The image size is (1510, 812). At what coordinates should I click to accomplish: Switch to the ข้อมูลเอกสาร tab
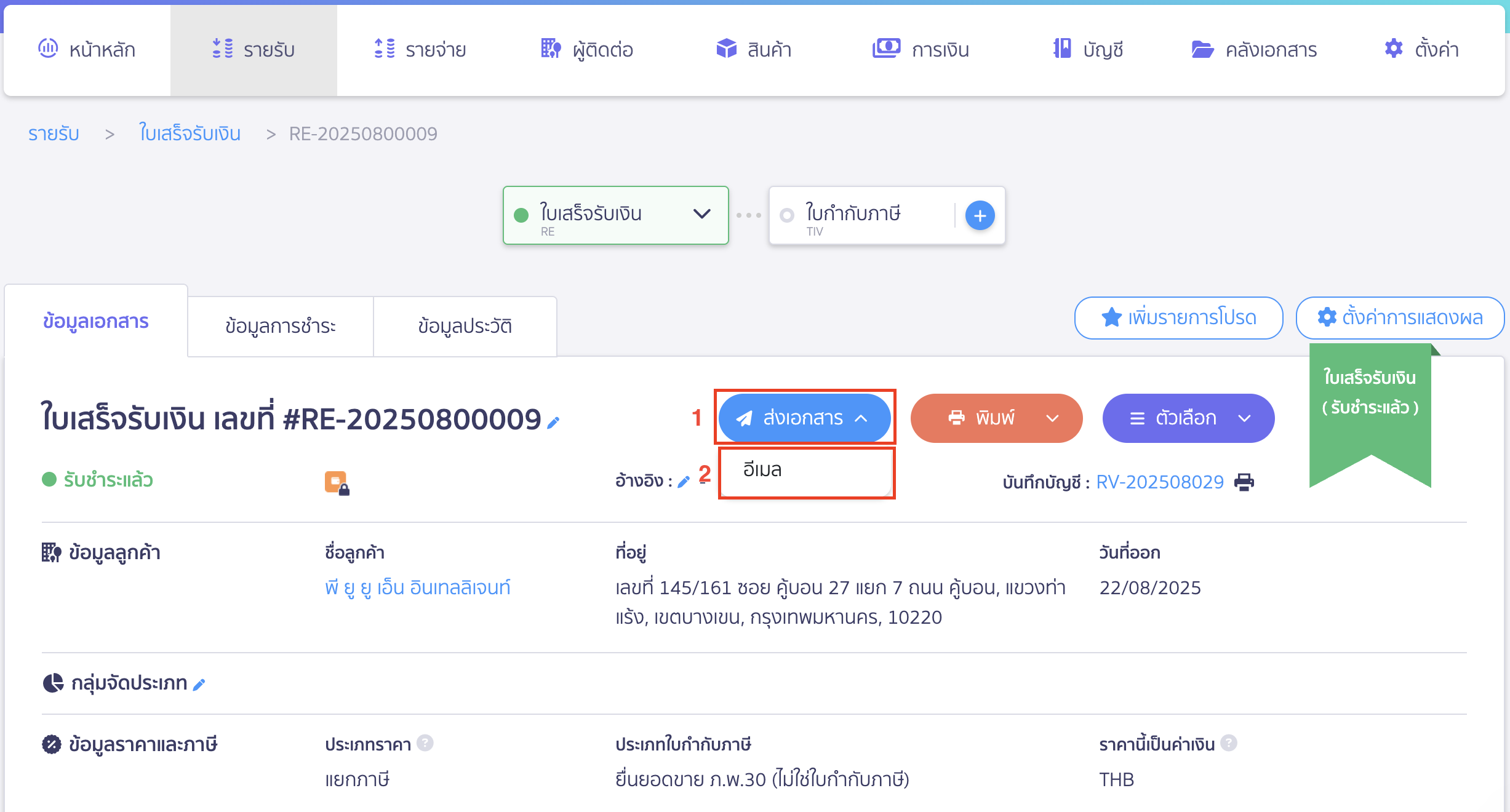pyautogui.click(x=96, y=321)
